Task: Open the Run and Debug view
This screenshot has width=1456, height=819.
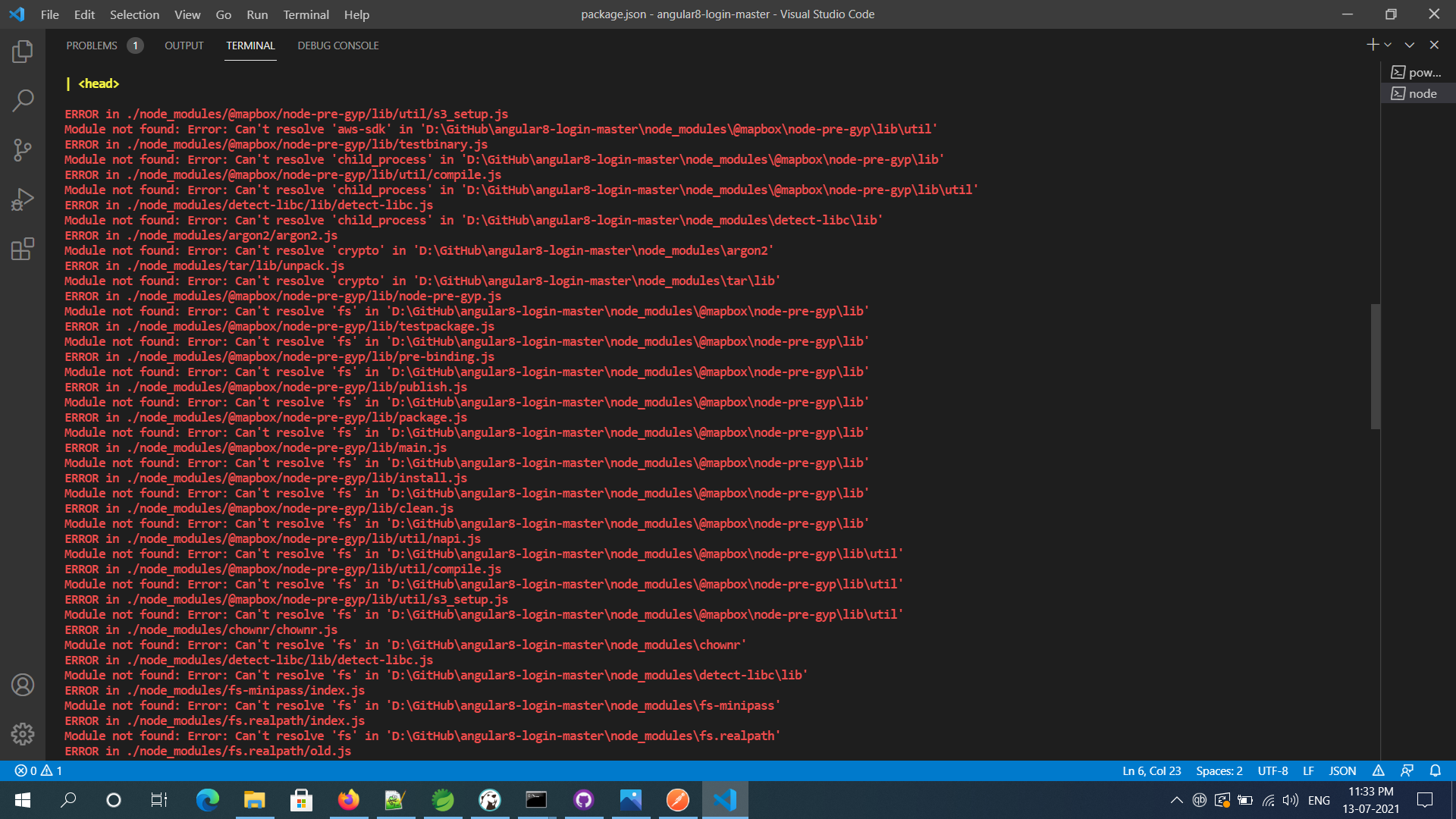Action: (23, 199)
